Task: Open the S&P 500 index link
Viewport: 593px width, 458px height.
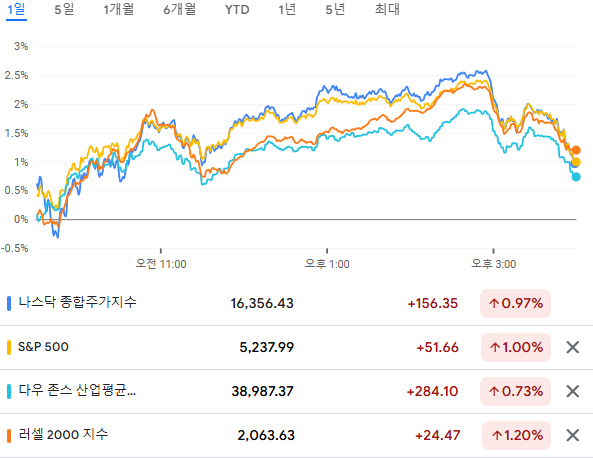Action: coord(43,347)
